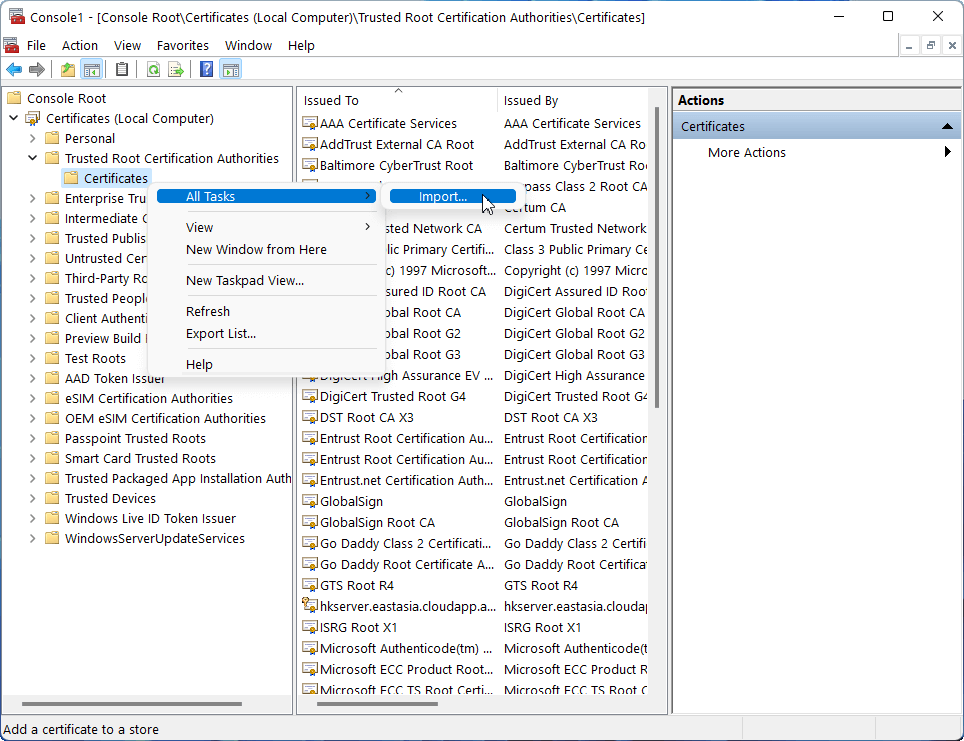Sort by the Issued To column header
Screen dimensions: 964x741
click(x=398, y=100)
